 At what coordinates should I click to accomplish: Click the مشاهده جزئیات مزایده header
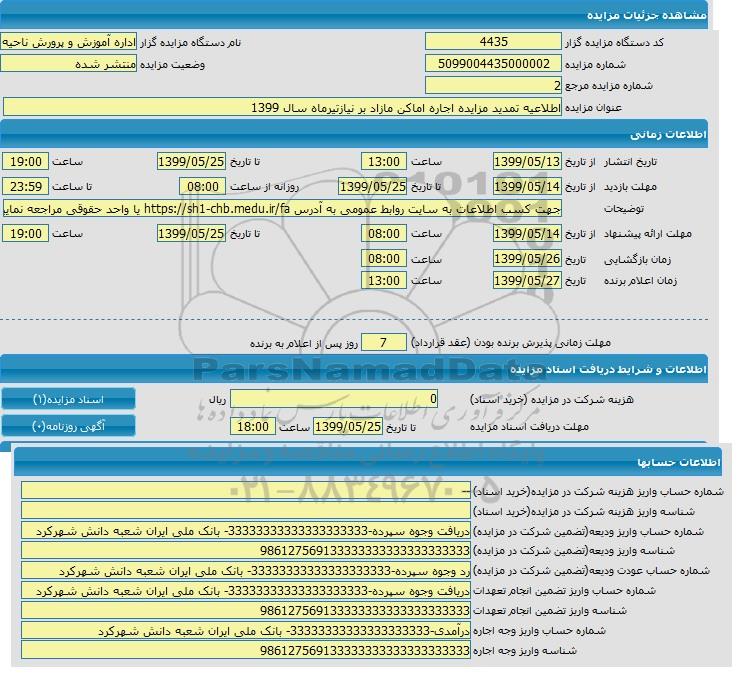[x=353, y=15]
